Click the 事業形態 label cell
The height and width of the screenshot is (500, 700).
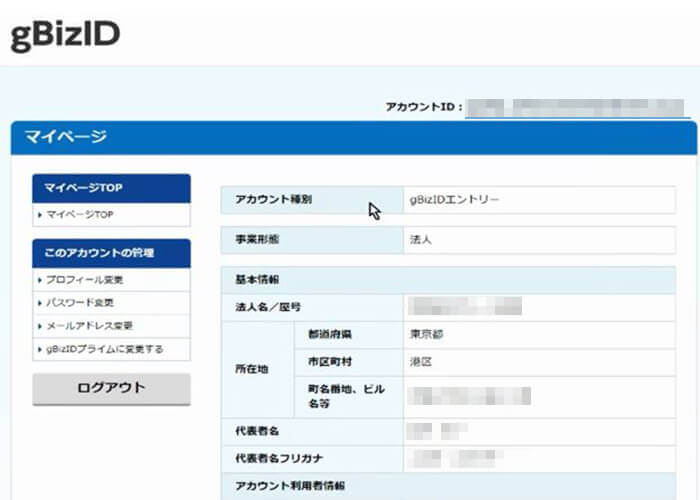pyautogui.click(x=312, y=240)
